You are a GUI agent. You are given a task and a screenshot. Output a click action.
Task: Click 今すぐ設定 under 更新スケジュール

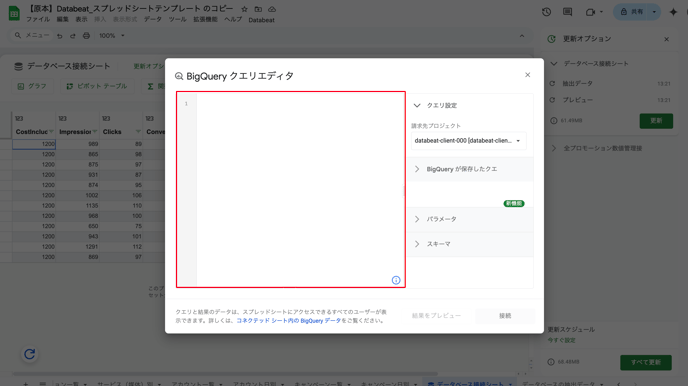click(x=561, y=340)
